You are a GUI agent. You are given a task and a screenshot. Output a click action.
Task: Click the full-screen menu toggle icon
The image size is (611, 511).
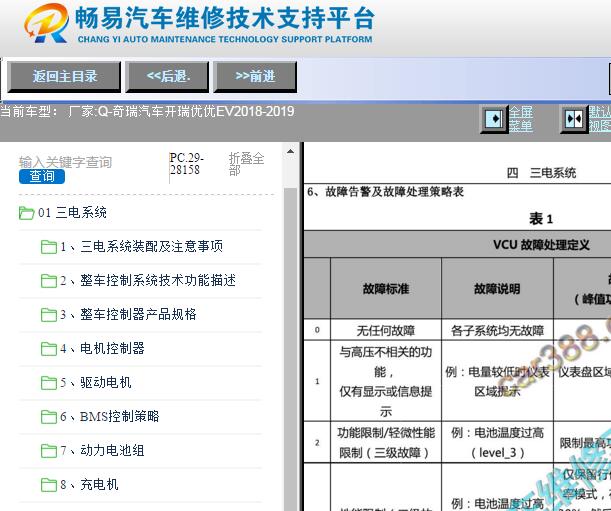coord(494,118)
